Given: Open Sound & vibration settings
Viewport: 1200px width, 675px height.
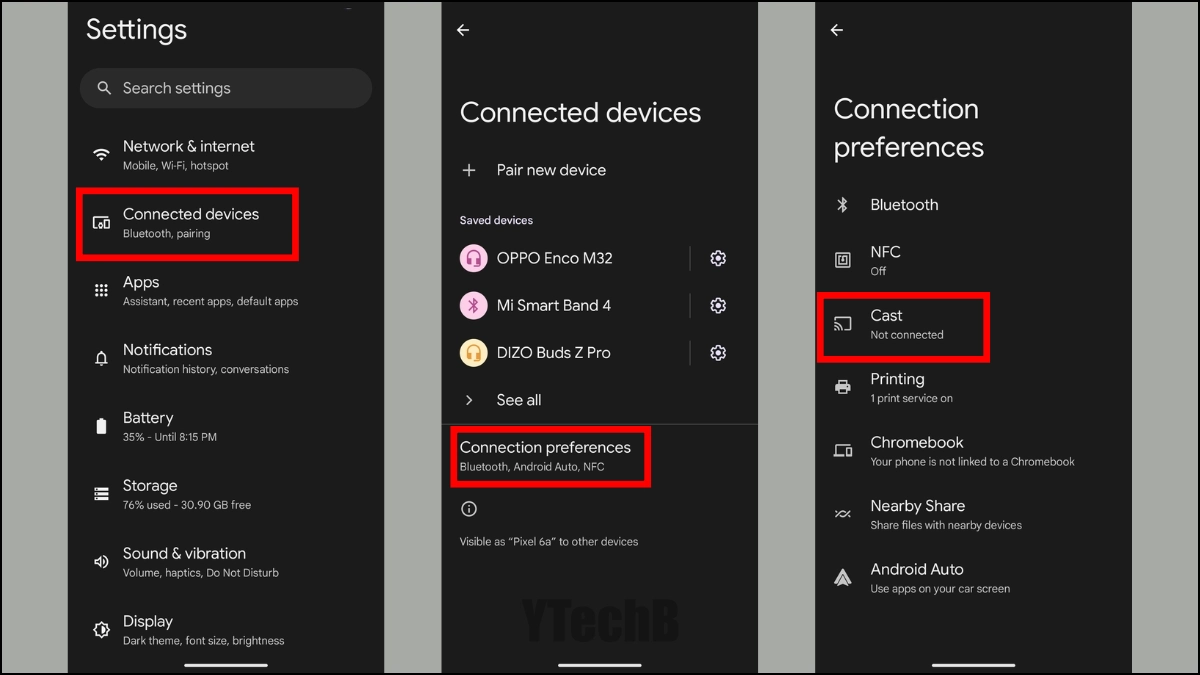Looking at the screenshot, I should 226,562.
